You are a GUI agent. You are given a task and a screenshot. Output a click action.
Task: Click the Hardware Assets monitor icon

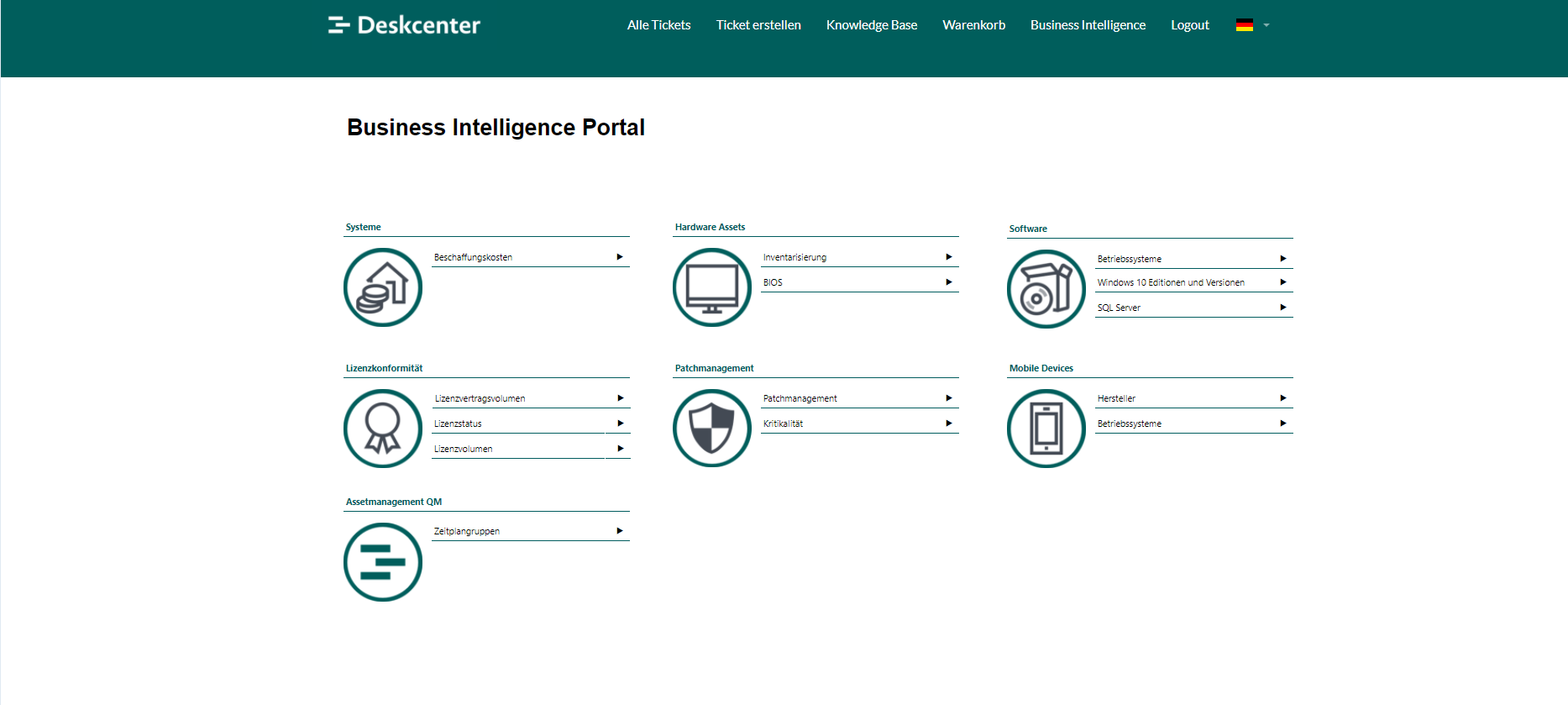[x=712, y=287]
